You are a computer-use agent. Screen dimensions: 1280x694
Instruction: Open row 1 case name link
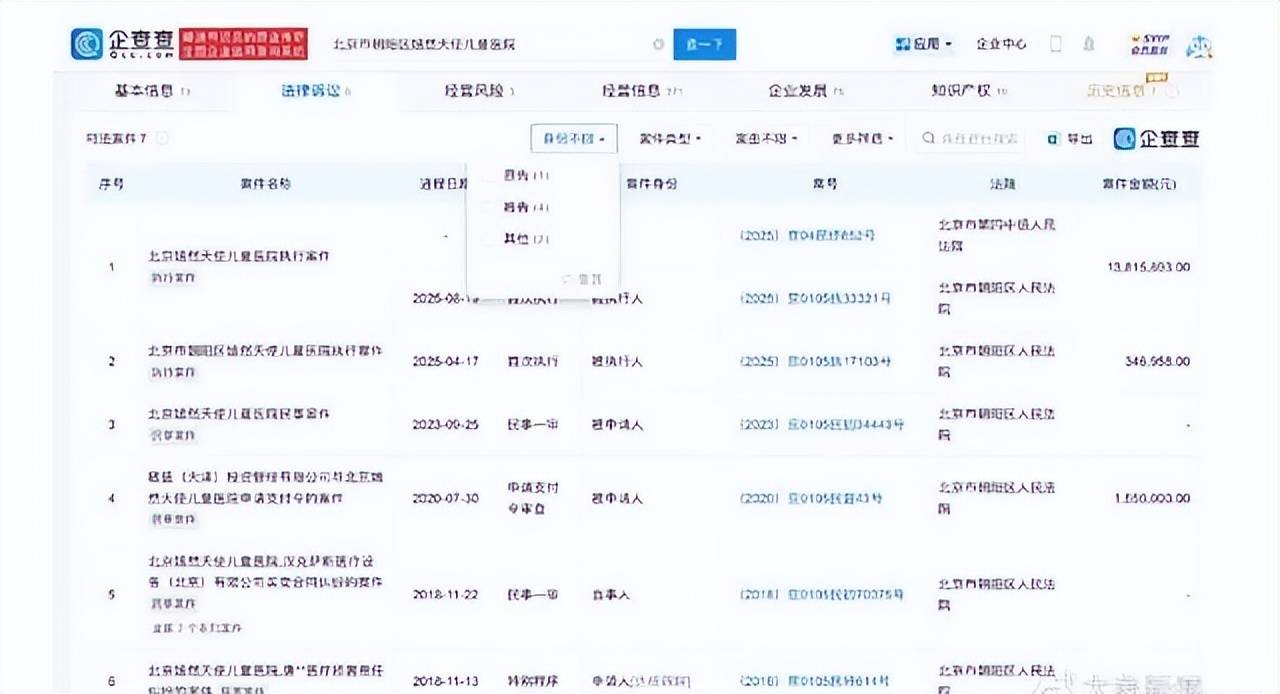tap(239, 256)
